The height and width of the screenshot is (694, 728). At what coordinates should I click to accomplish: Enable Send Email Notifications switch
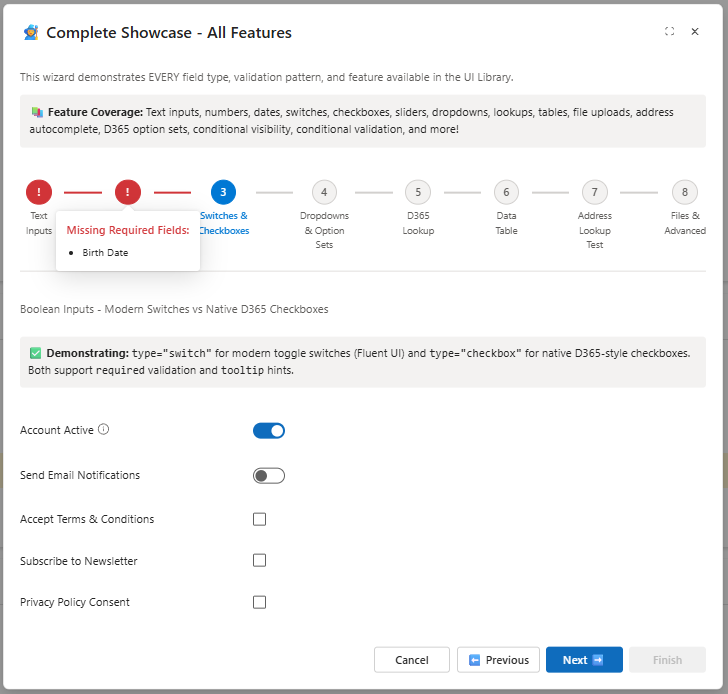[x=269, y=476]
